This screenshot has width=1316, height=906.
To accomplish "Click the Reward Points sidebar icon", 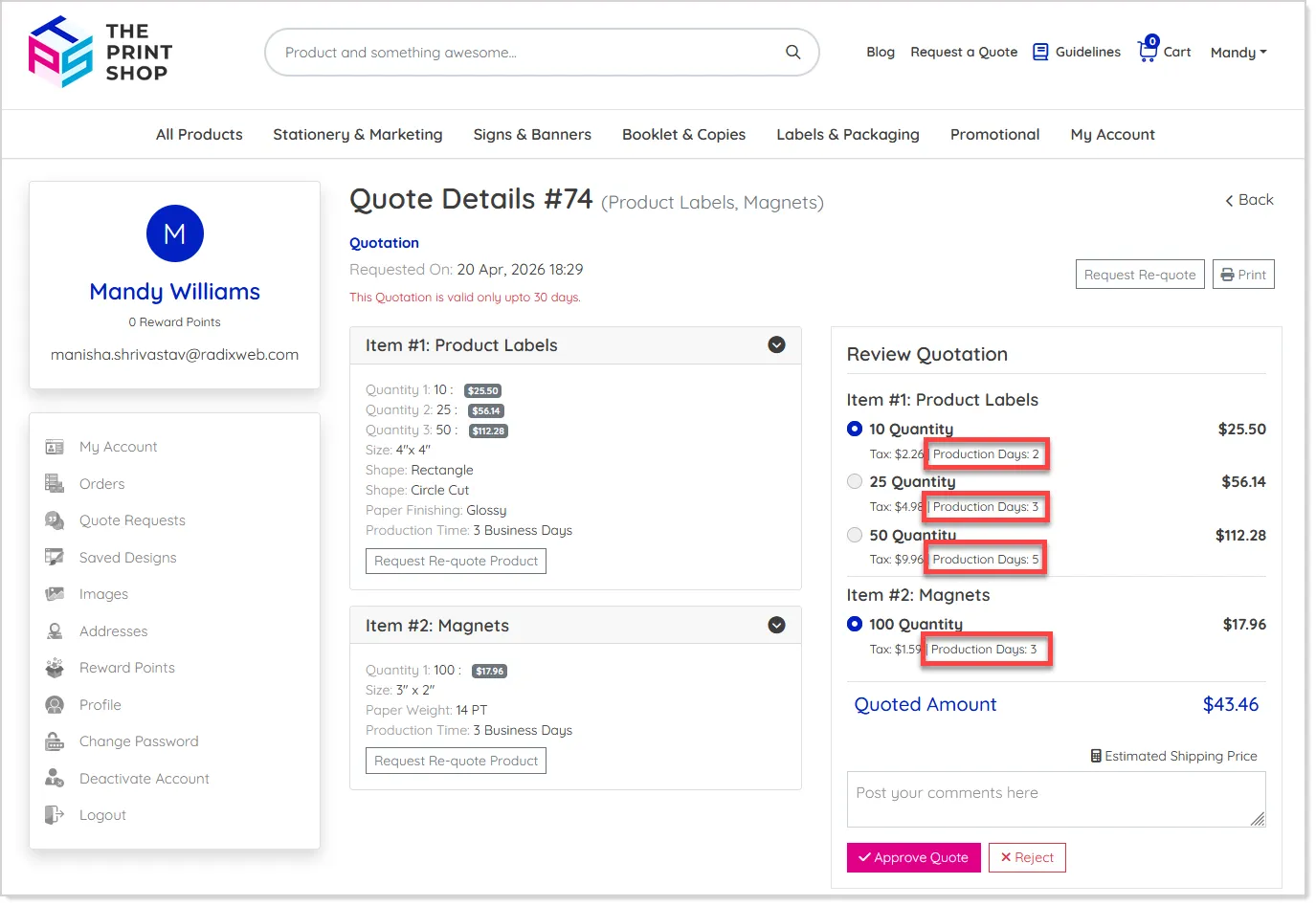I will tap(55, 668).
